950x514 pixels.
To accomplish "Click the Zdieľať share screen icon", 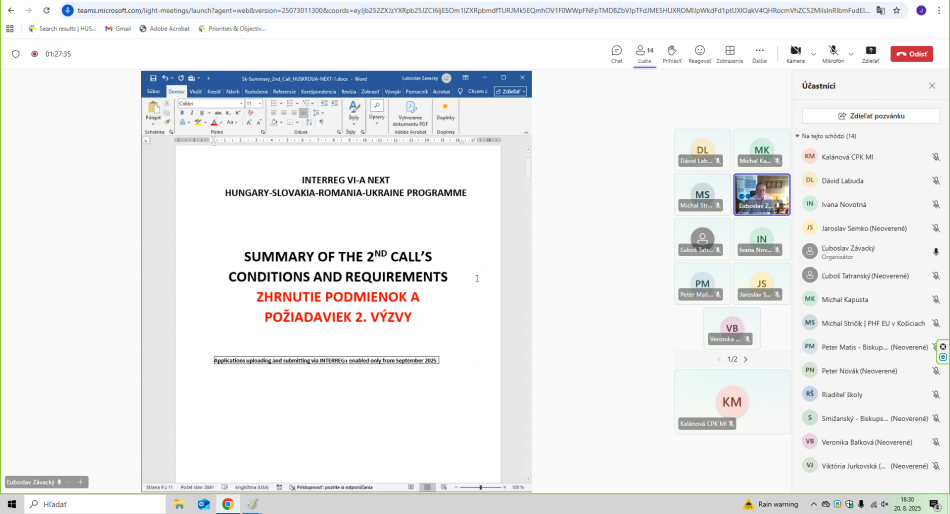I will 870,52.
